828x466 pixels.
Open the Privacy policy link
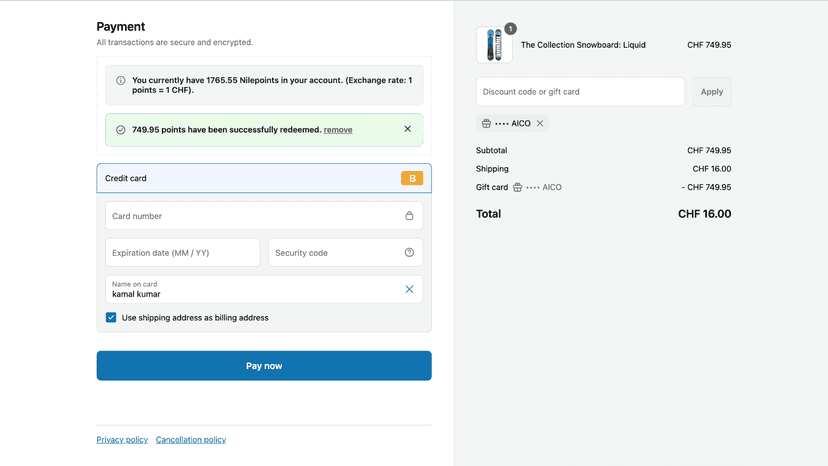(x=122, y=440)
